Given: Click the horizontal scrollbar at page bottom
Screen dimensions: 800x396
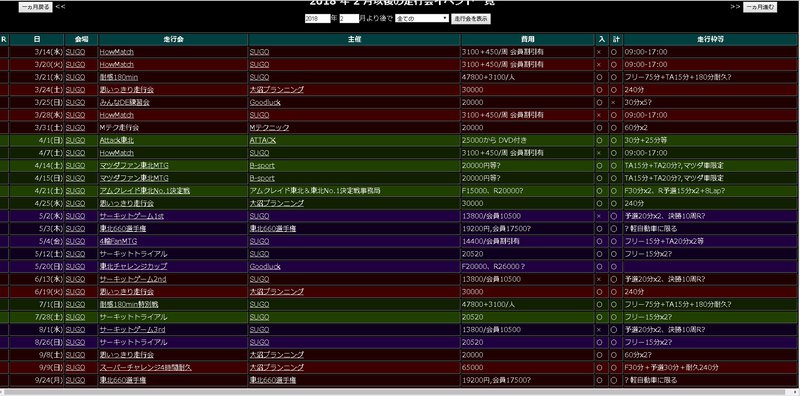Looking at the screenshot, I should point(400,392).
